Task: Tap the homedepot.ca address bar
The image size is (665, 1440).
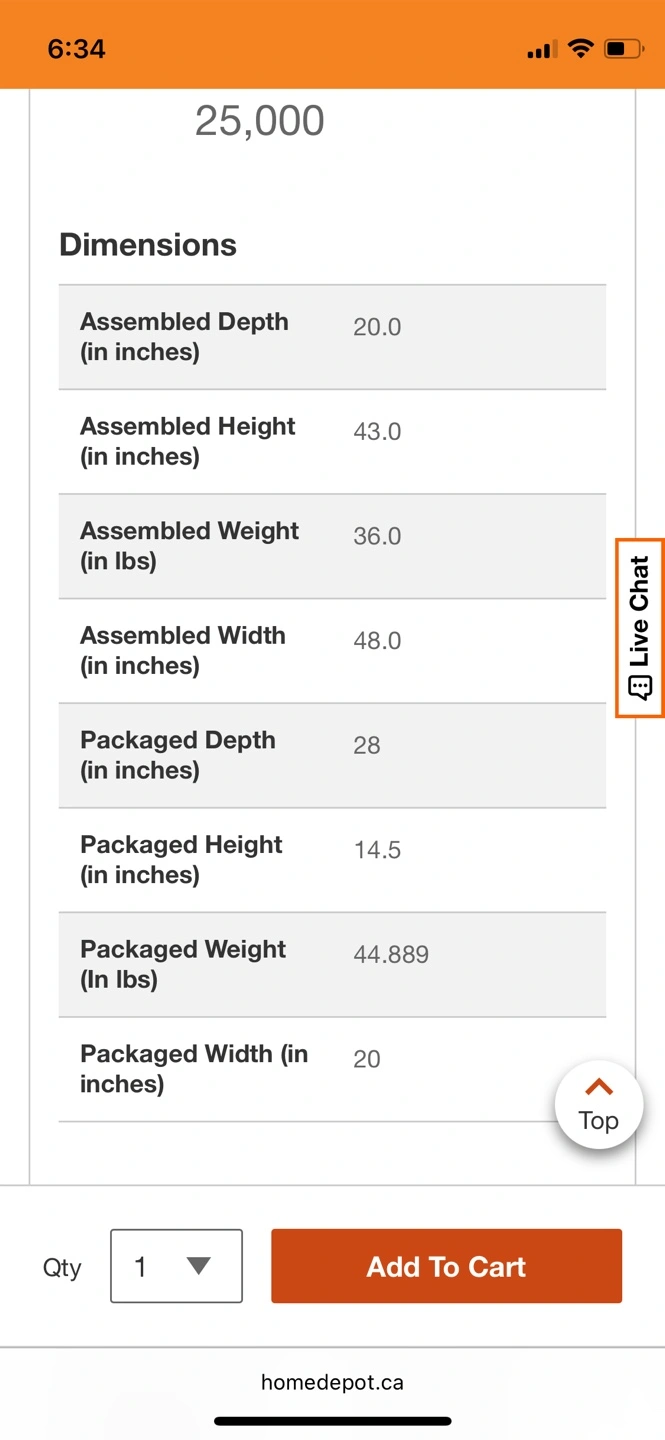Action: point(332,1382)
